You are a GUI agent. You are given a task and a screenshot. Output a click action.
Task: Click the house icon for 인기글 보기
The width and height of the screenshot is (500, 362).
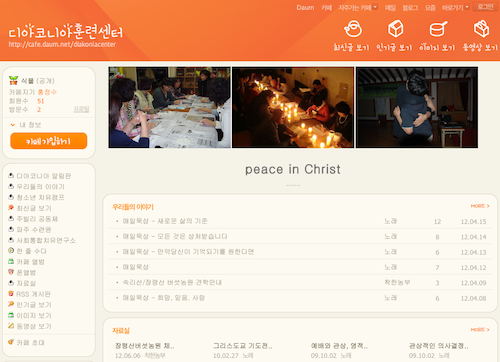pos(395,29)
